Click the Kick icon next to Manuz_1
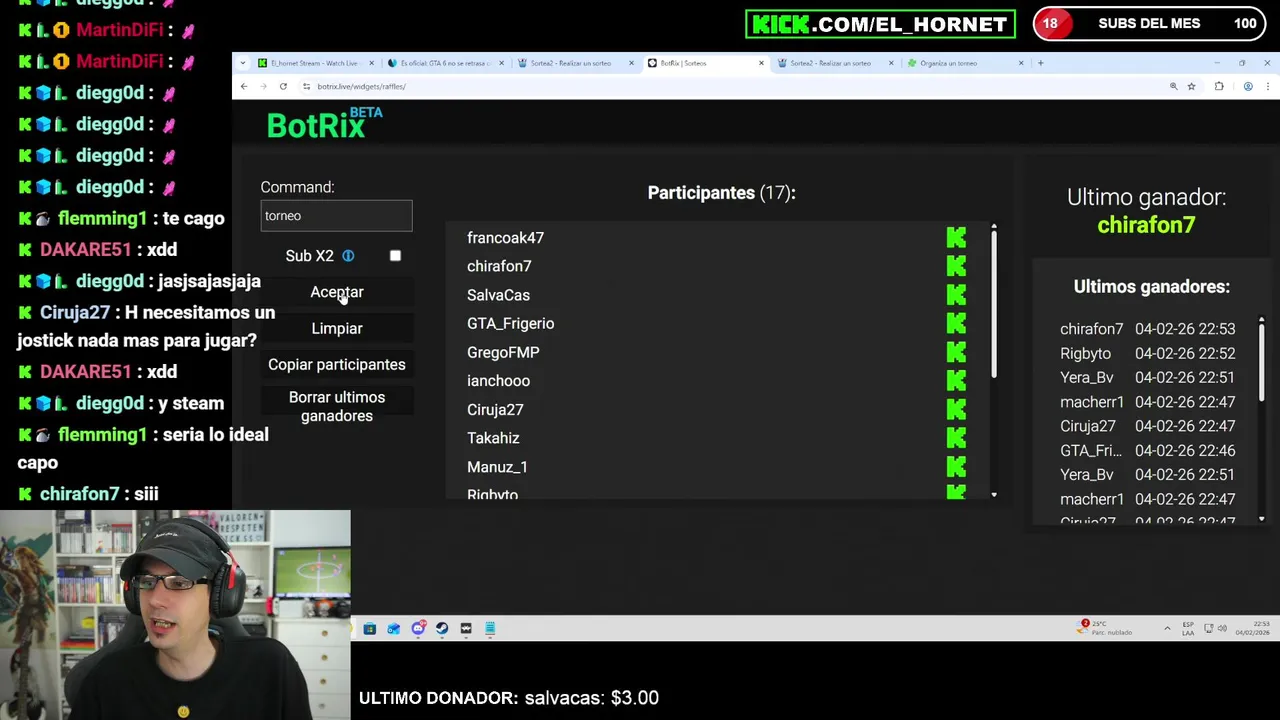The width and height of the screenshot is (1280, 720). (x=956, y=467)
